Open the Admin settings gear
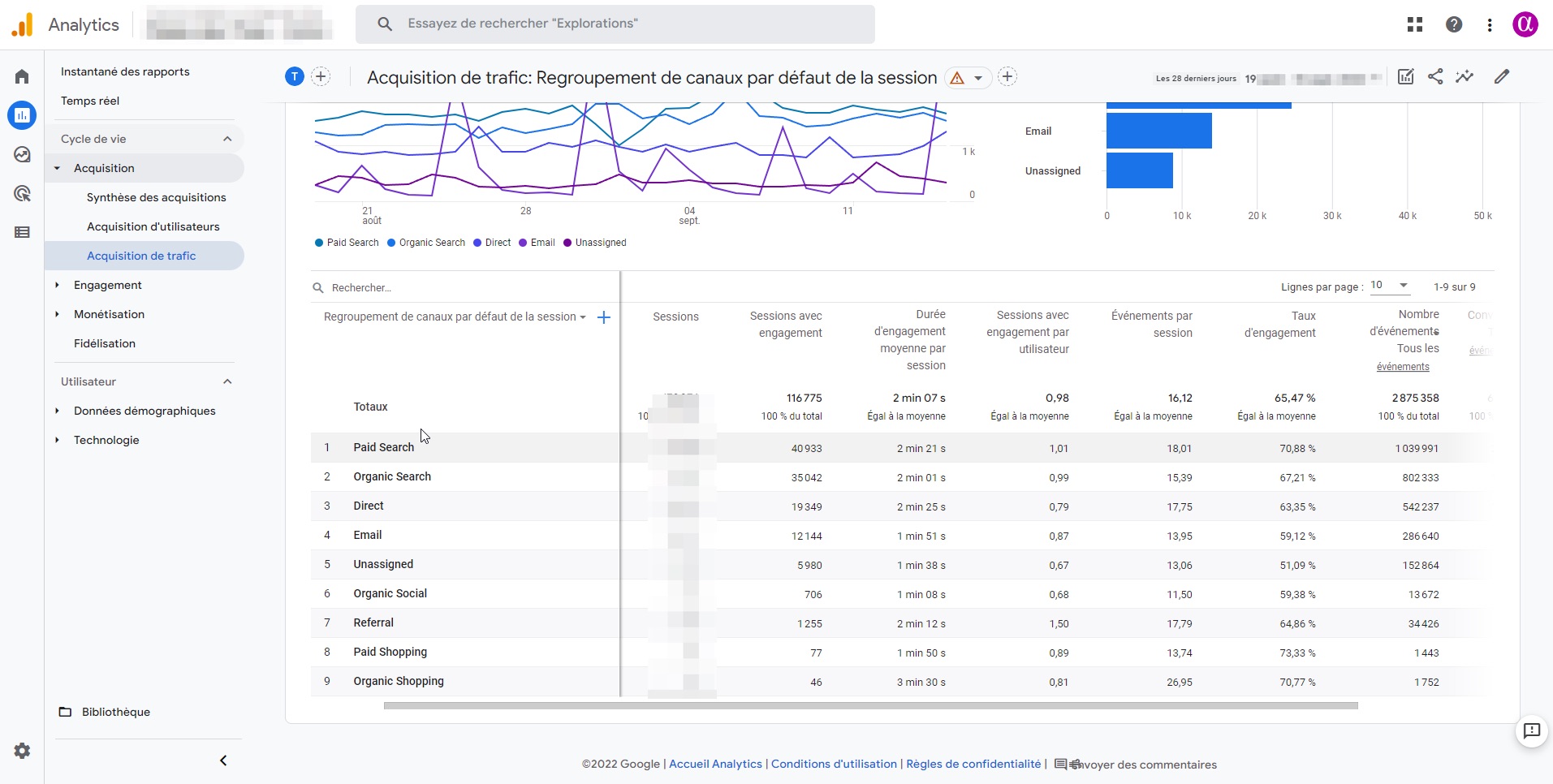This screenshot has height=784, width=1553. pos(22,751)
